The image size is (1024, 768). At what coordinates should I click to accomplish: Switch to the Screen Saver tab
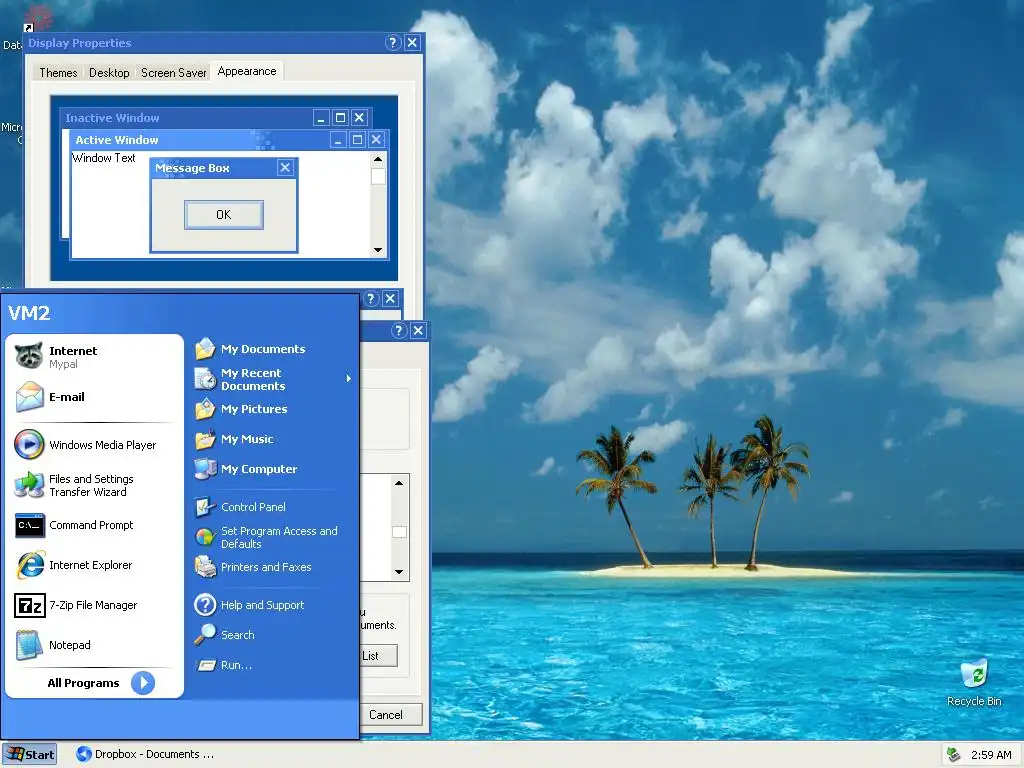click(x=174, y=72)
